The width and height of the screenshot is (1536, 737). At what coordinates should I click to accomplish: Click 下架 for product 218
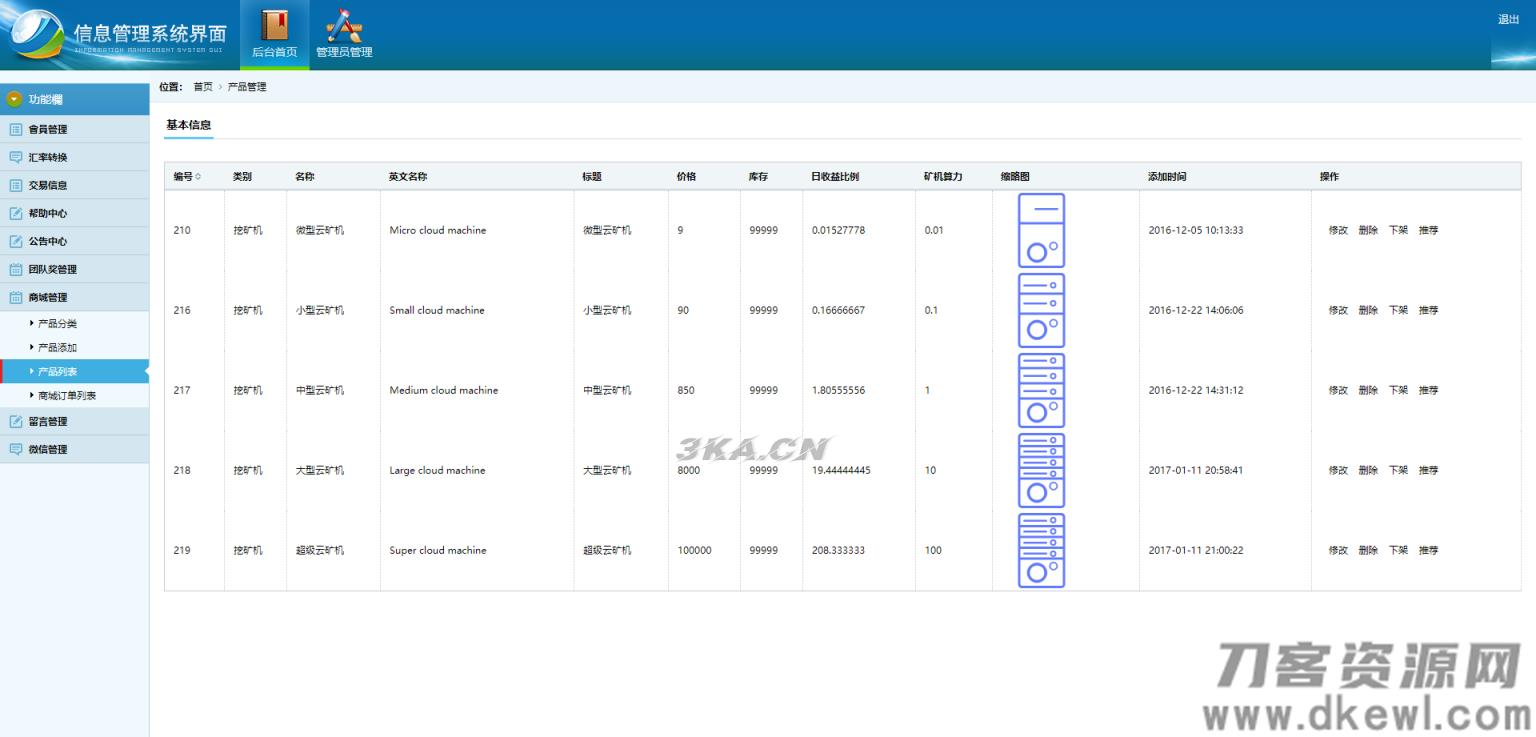[x=1398, y=470]
